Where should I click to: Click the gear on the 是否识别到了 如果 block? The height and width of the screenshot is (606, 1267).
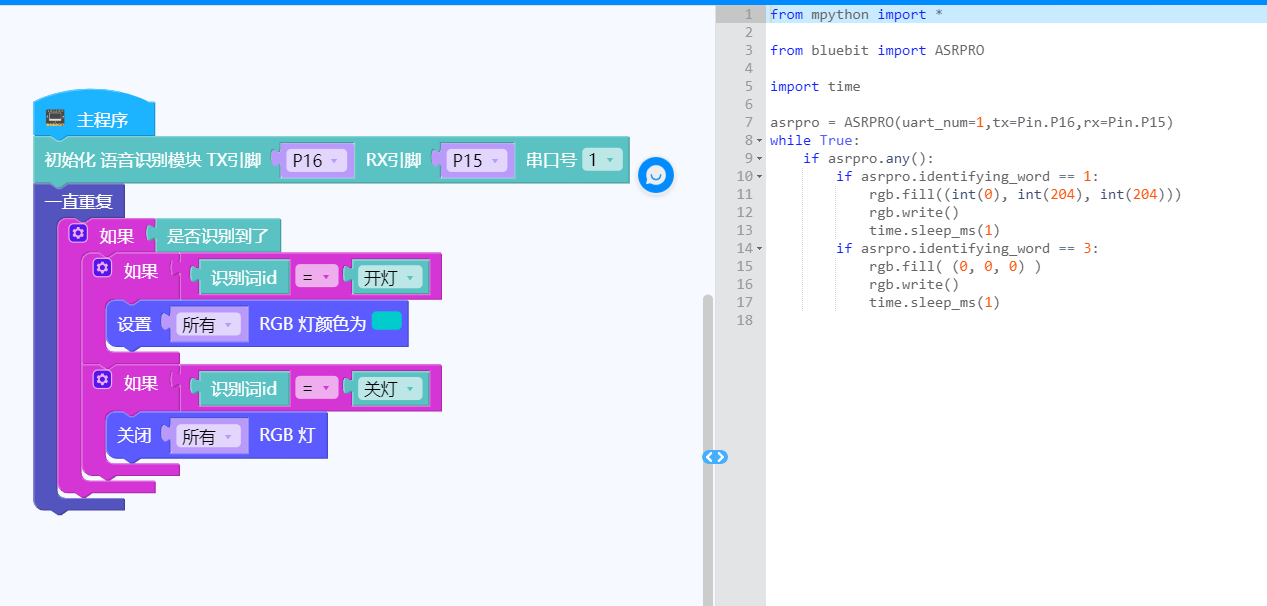79,234
